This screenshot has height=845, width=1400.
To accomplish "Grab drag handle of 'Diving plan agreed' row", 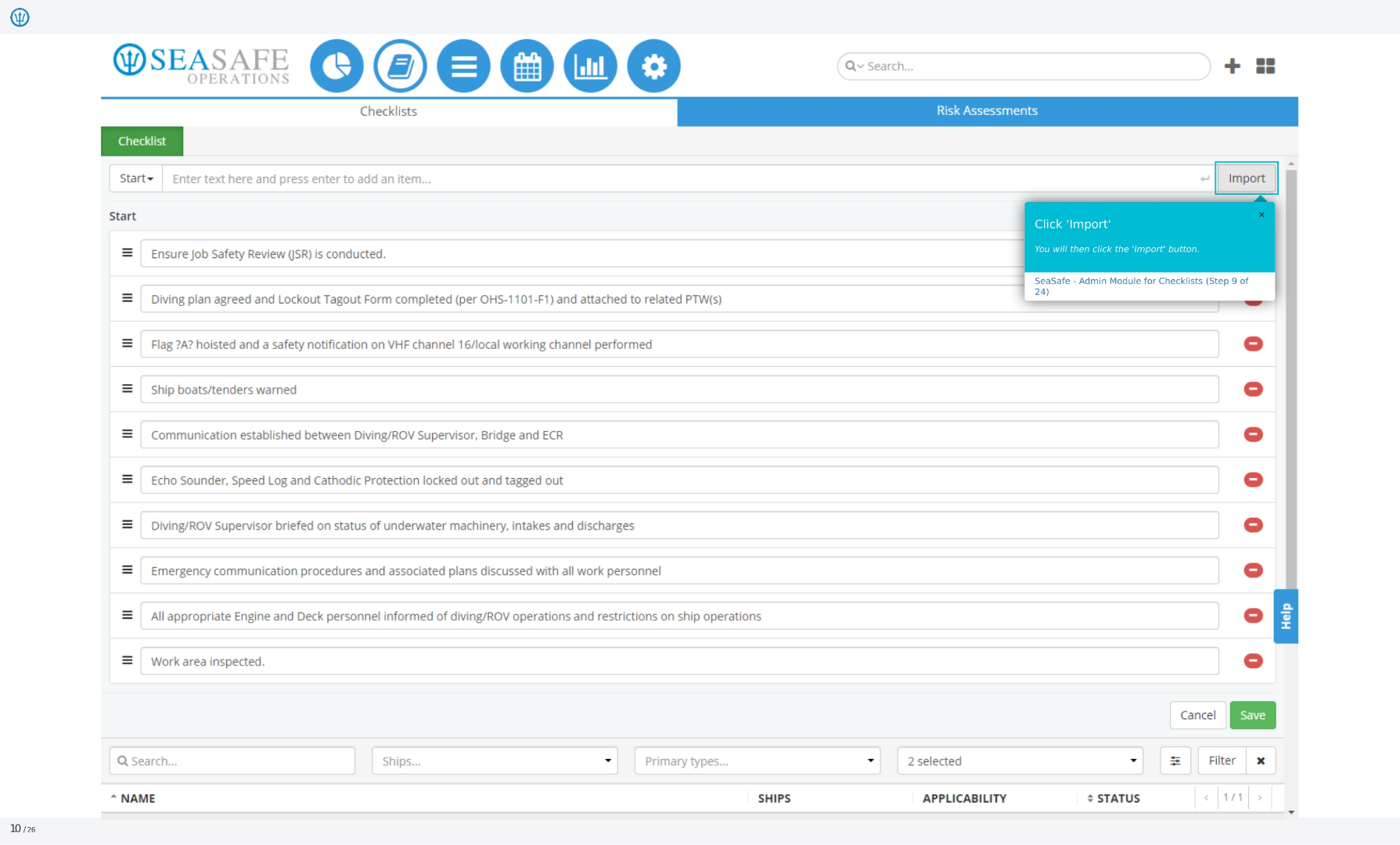I will 127,298.
